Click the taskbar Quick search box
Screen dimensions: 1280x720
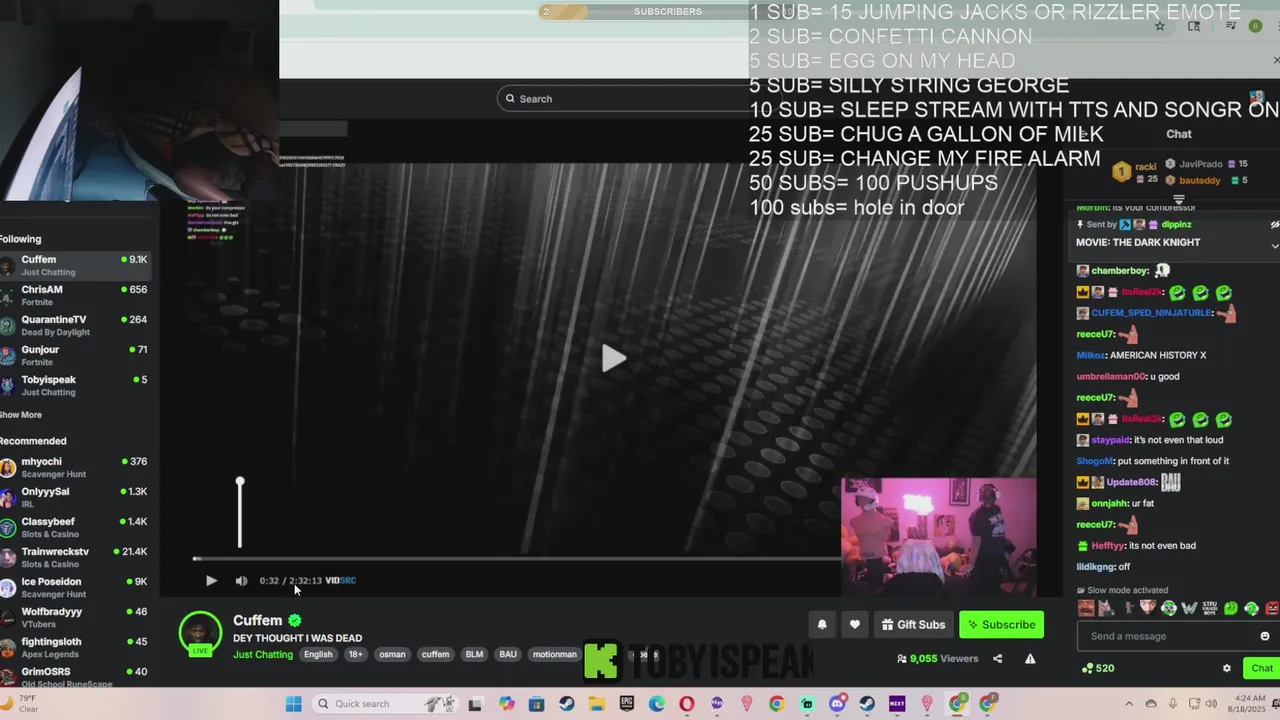(387, 704)
